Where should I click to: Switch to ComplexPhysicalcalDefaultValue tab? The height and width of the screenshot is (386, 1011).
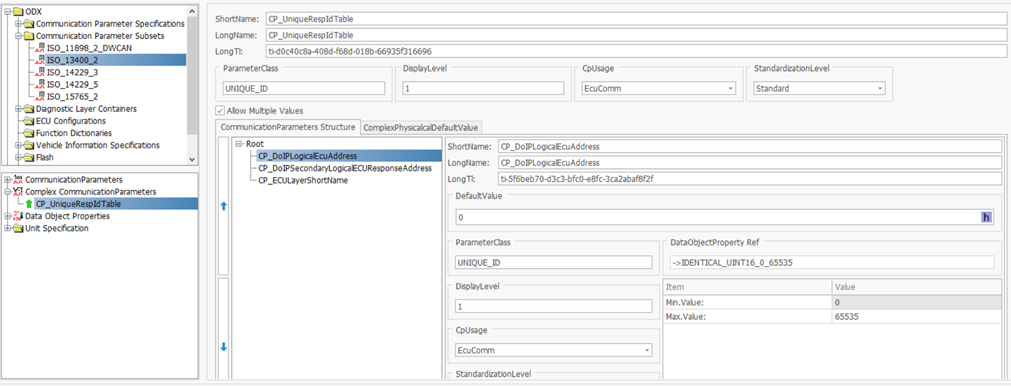[421, 128]
